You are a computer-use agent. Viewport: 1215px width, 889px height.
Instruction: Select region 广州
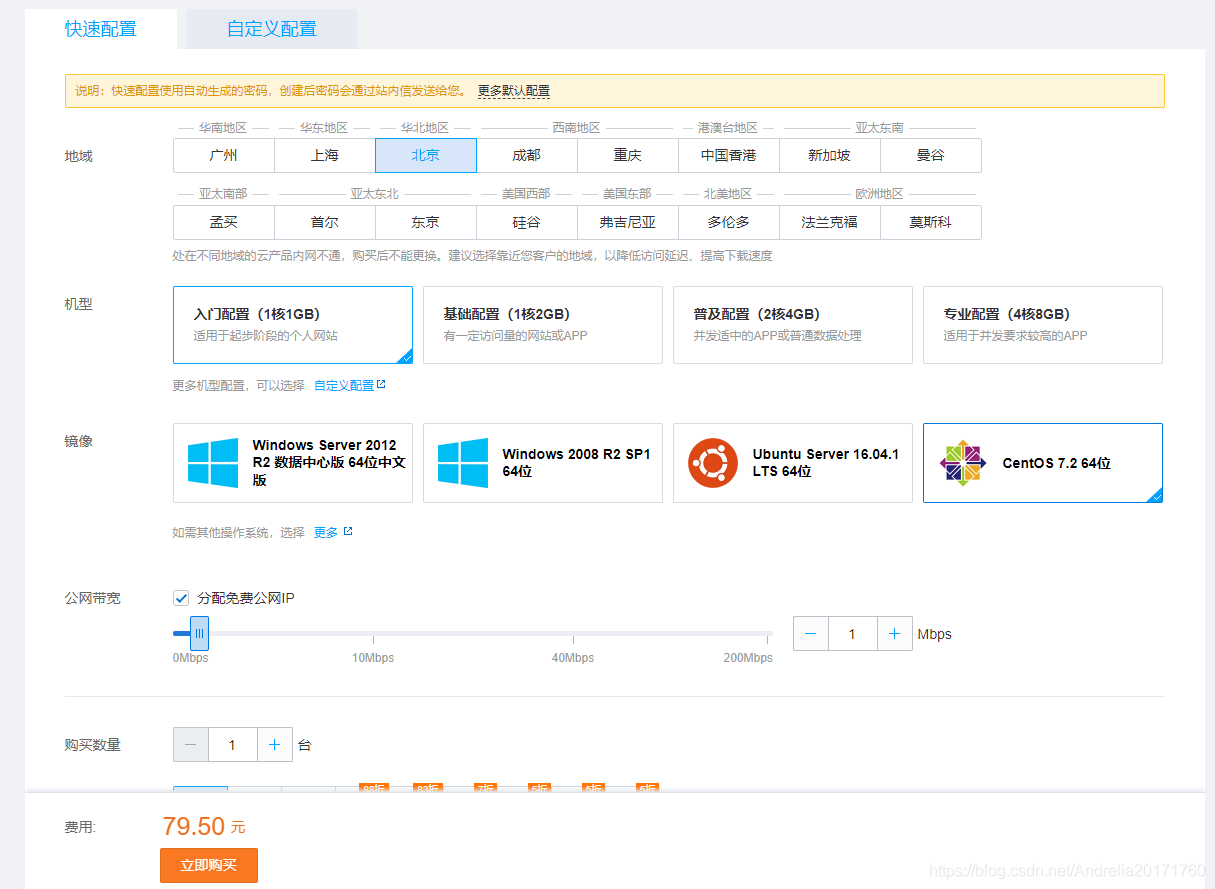[224, 156]
